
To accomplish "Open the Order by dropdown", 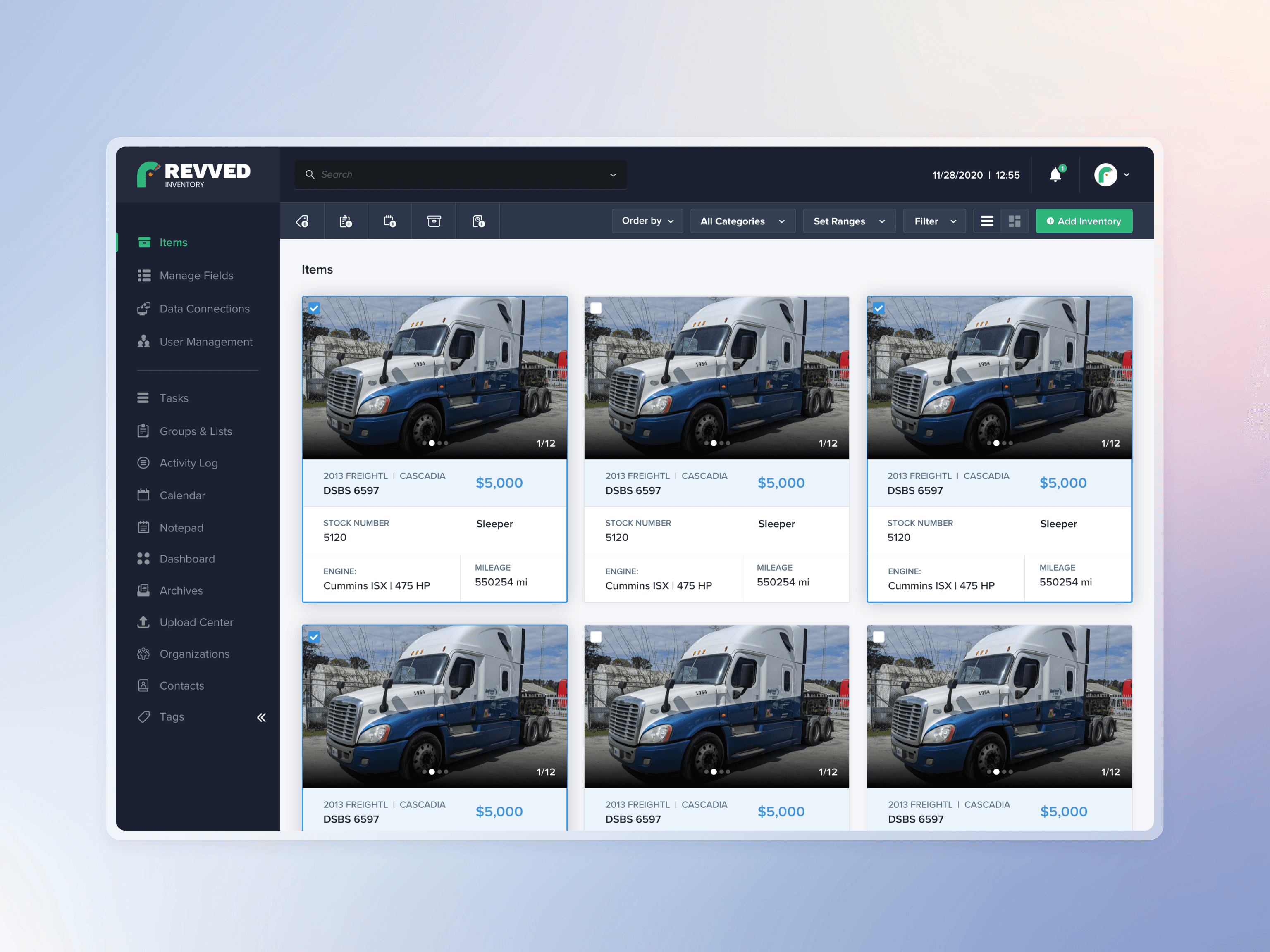I will pos(647,221).
